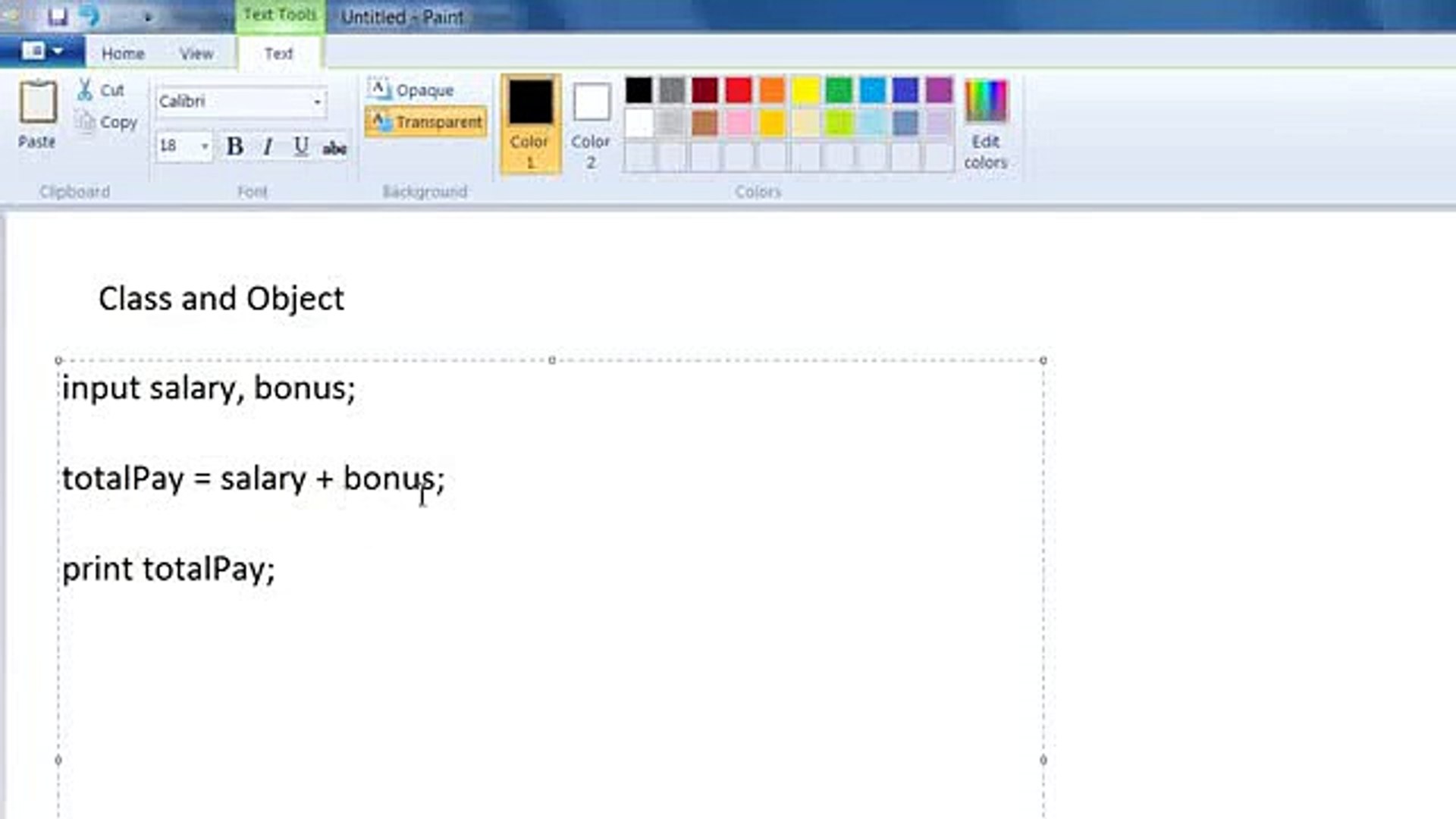The width and height of the screenshot is (1456, 819).
Task: Switch to the Home ribbon tab
Action: [x=123, y=54]
